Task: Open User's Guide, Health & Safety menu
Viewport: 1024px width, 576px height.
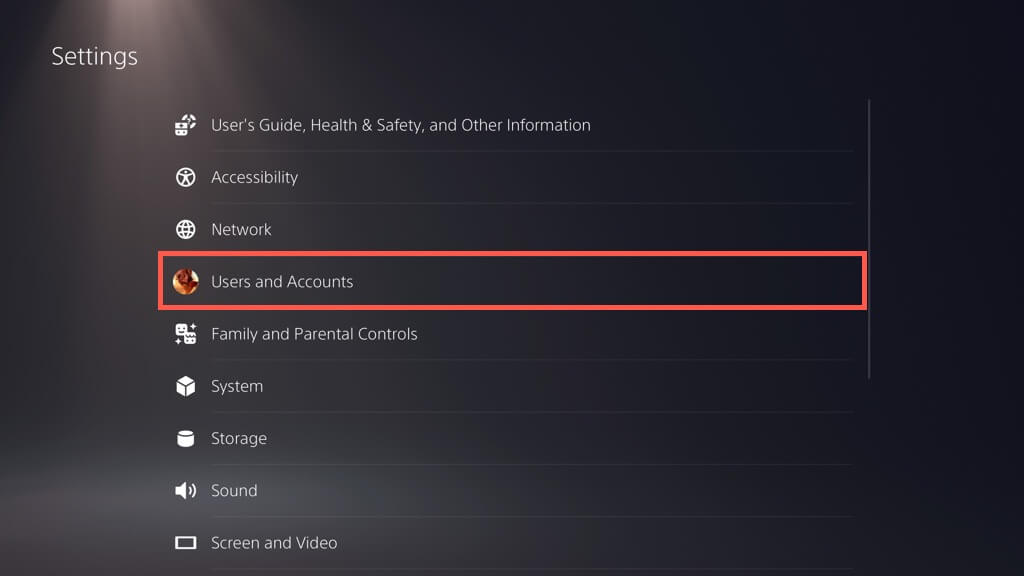Action: pos(400,125)
